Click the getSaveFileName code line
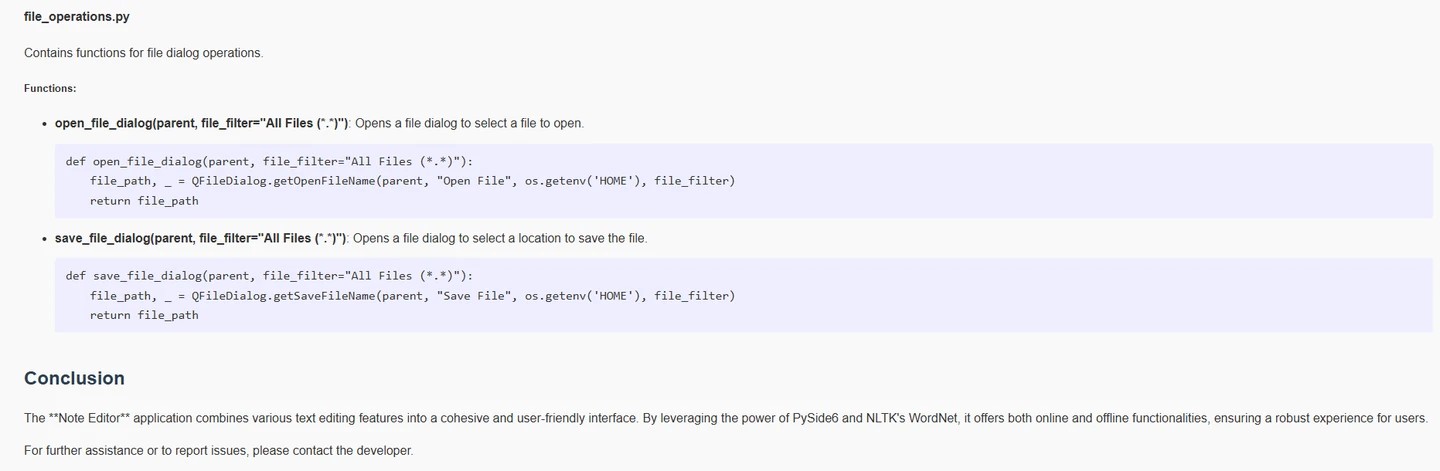The image size is (1440, 471). click(412, 296)
